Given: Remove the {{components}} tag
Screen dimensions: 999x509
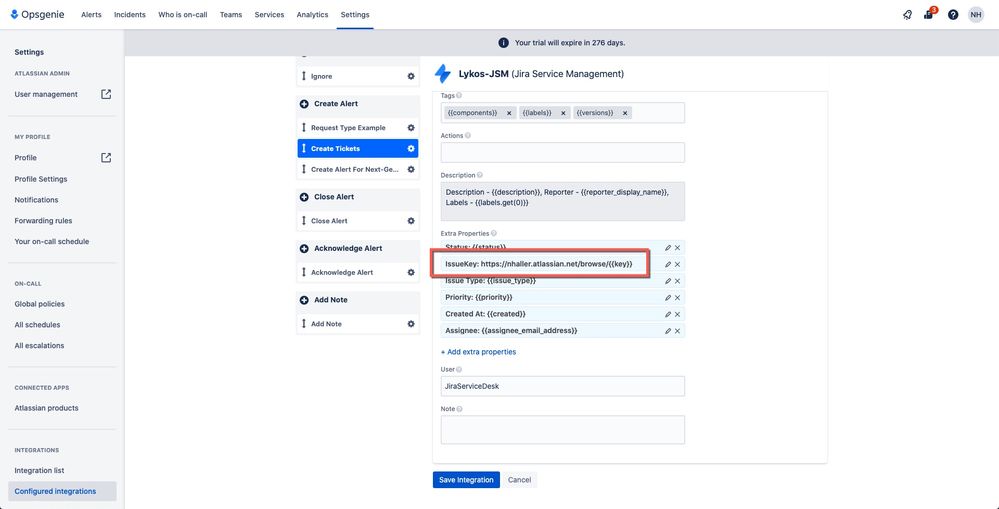Looking at the screenshot, I should click(508, 113).
